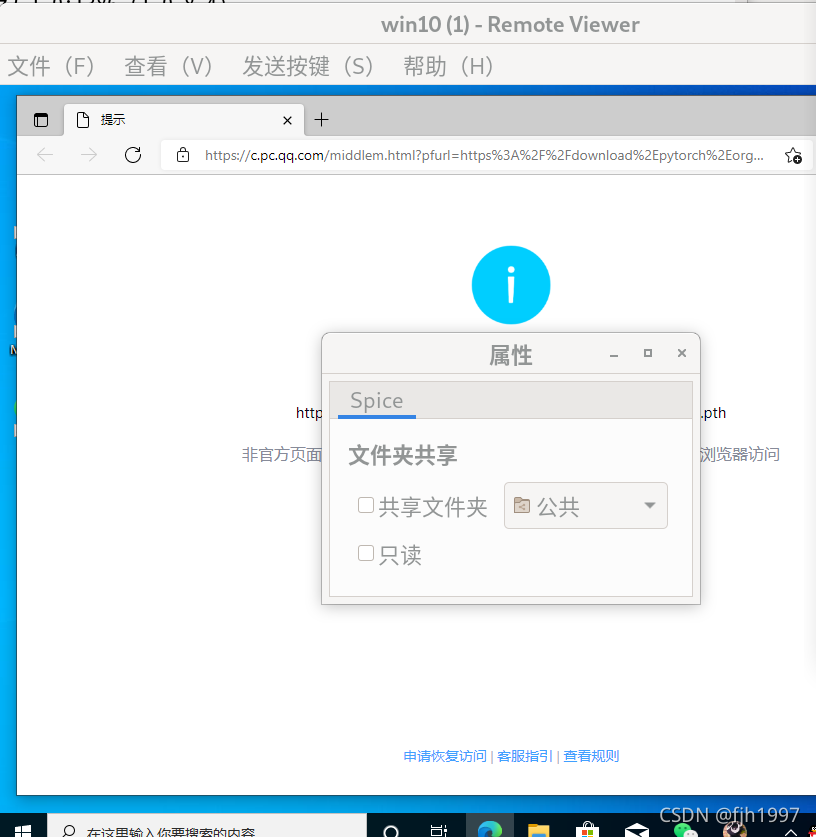The image size is (816, 837).
Task: Enable the 只读 checkbox
Action: coord(366,553)
